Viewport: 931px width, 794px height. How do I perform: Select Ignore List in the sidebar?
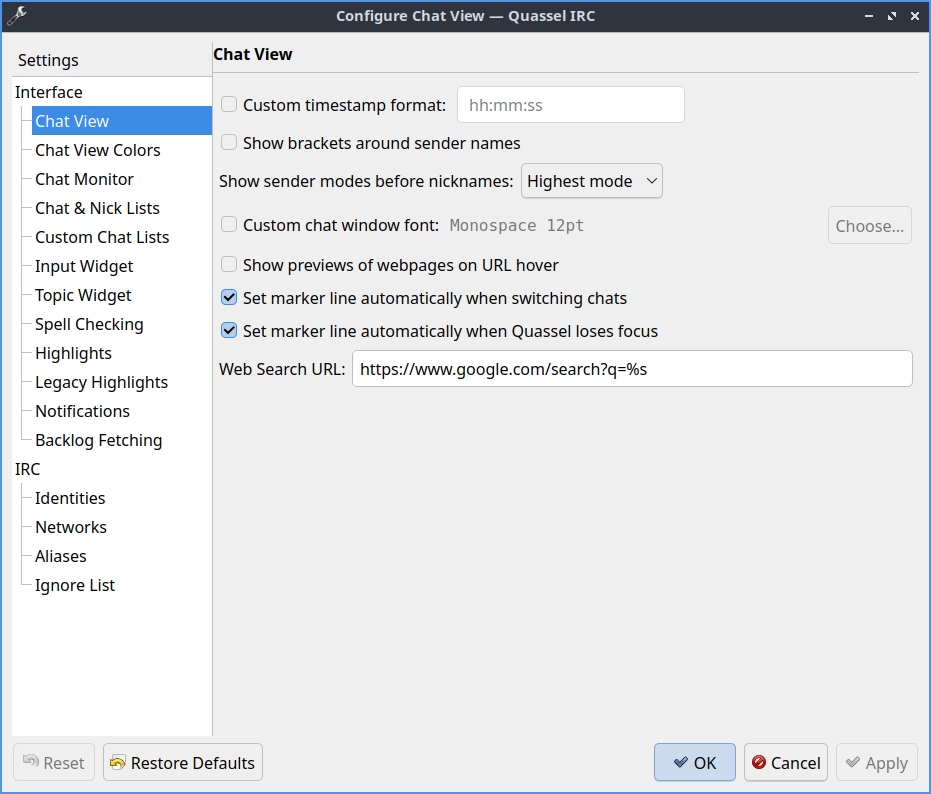click(75, 585)
